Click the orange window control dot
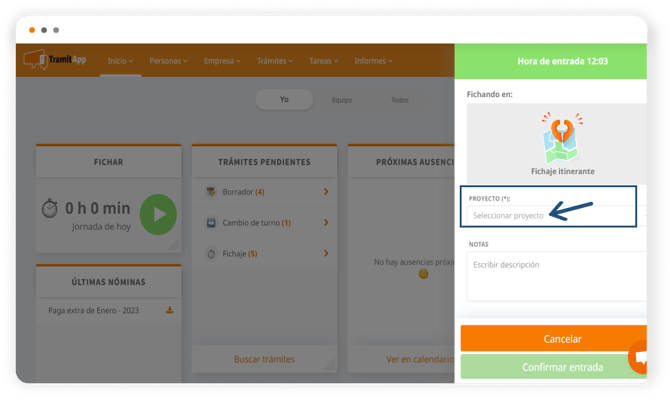 [x=32, y=30]
